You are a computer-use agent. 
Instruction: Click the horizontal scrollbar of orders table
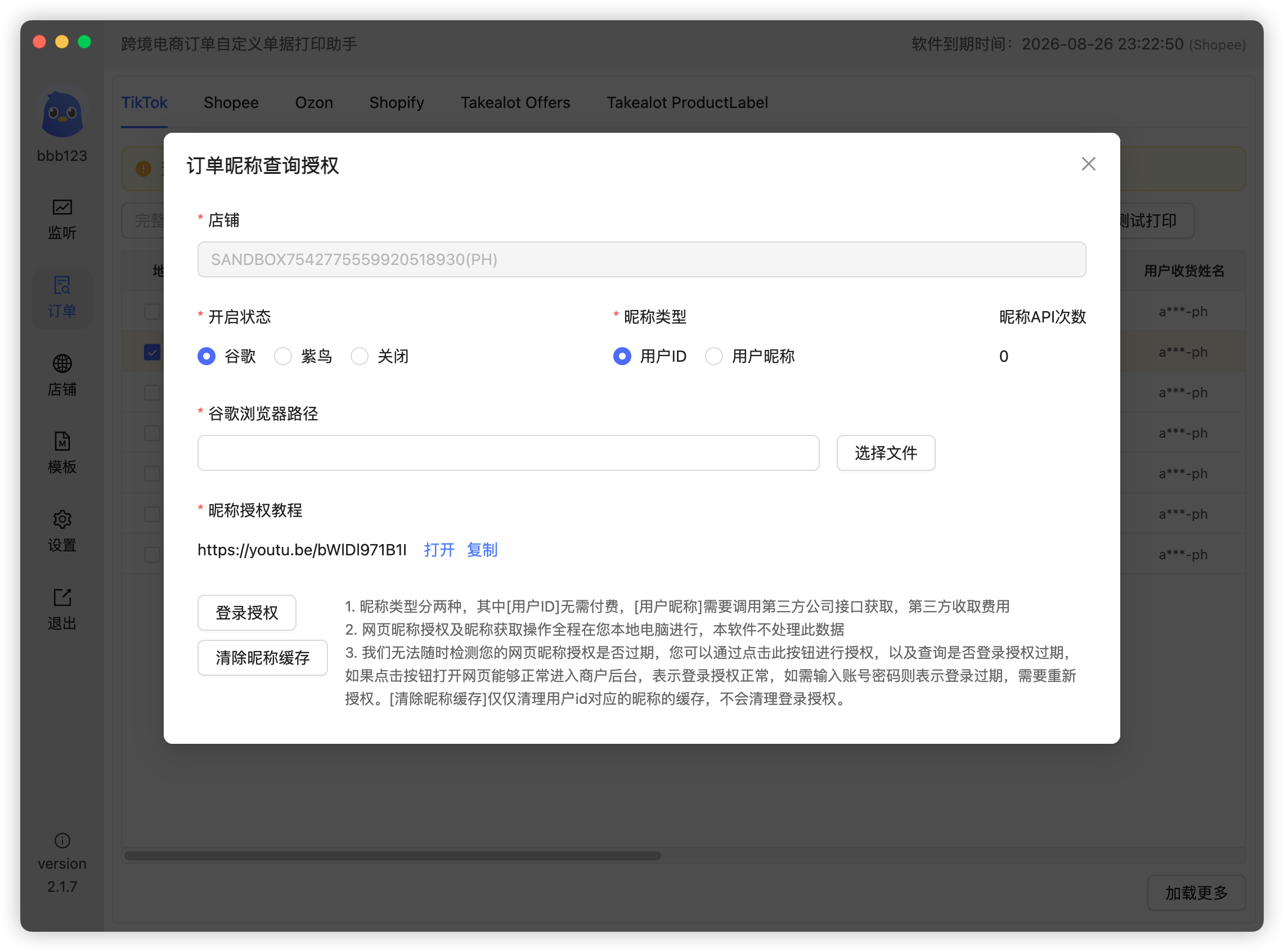393,856
